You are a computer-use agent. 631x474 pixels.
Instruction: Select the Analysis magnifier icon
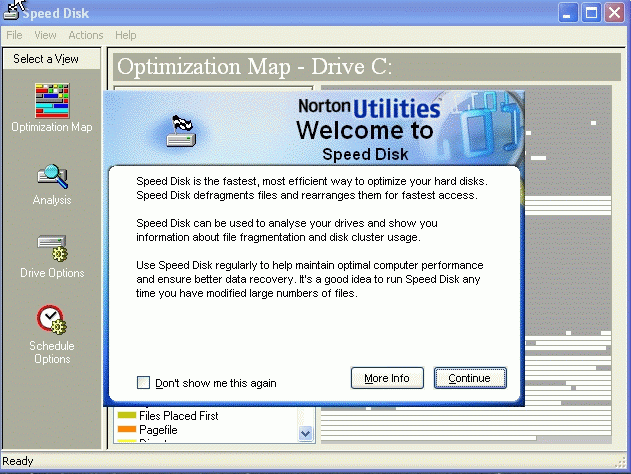point(51,177)
